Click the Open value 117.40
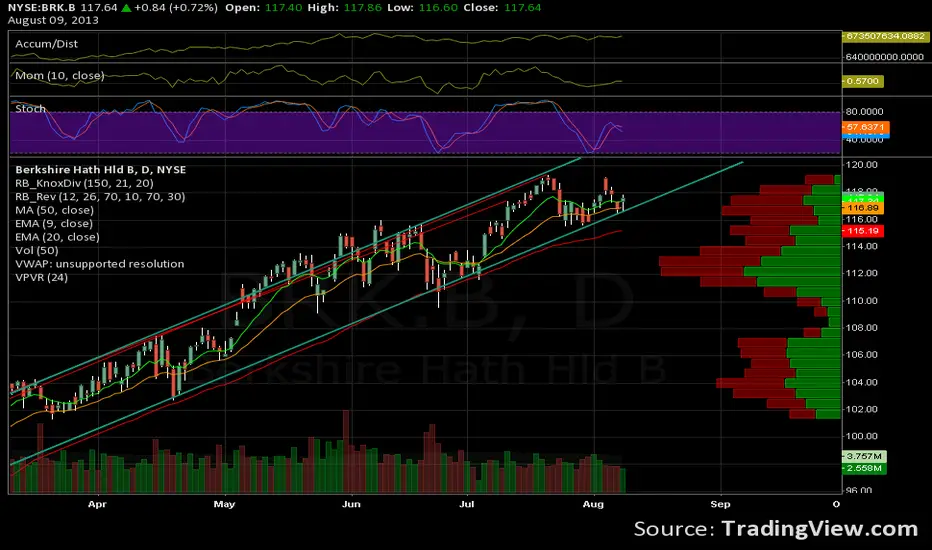 click(283, 8)
